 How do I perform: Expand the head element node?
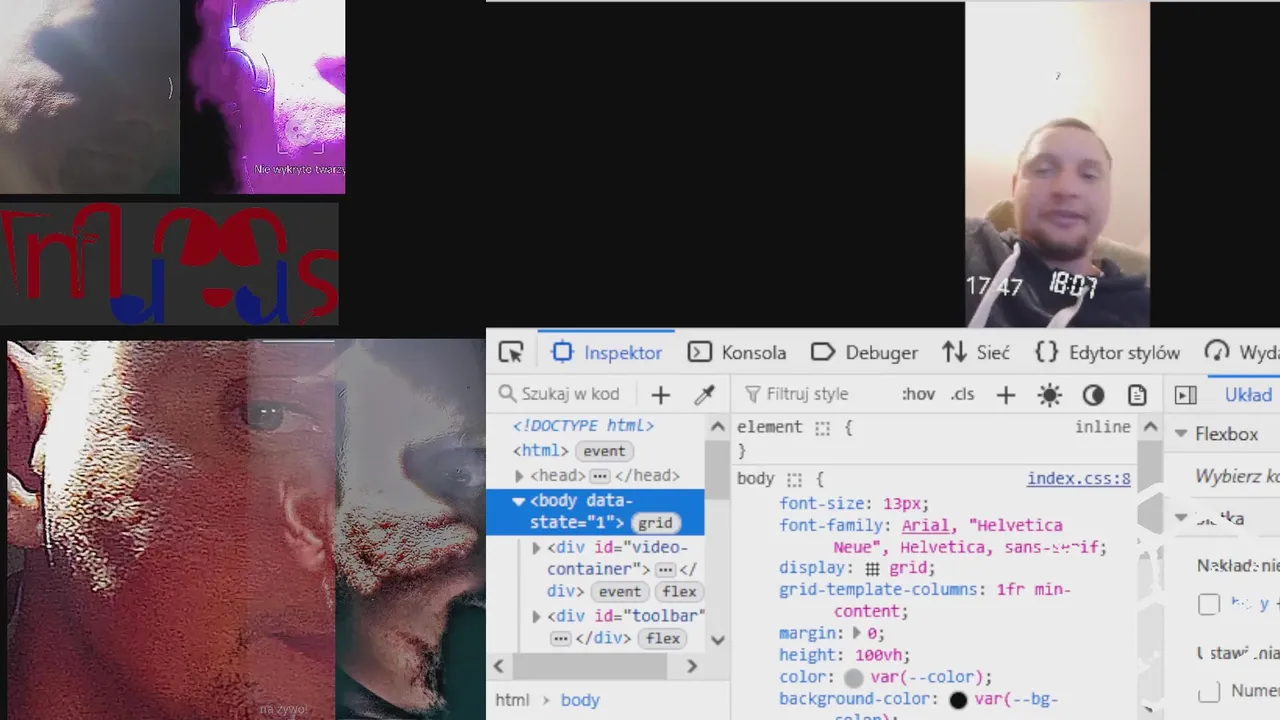519,476
